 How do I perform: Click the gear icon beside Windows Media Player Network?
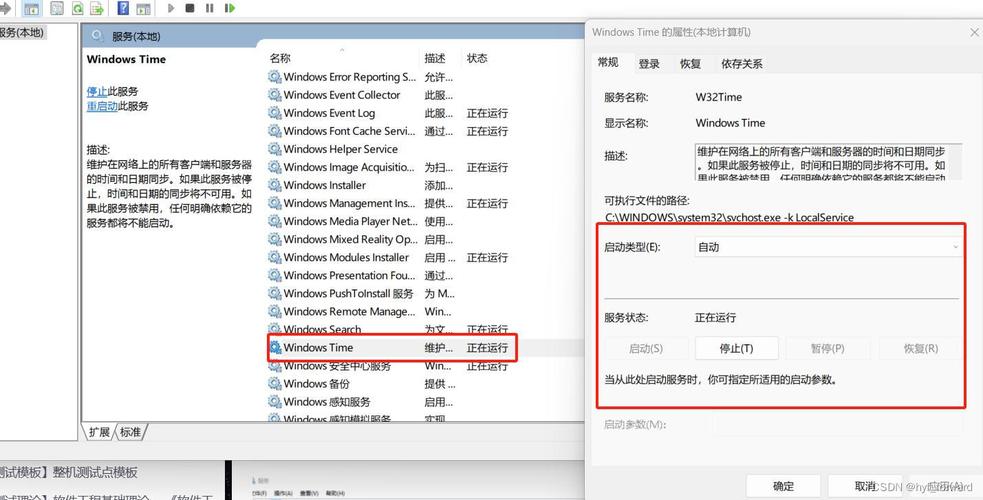pyautogui.click(x=275, y=221)
